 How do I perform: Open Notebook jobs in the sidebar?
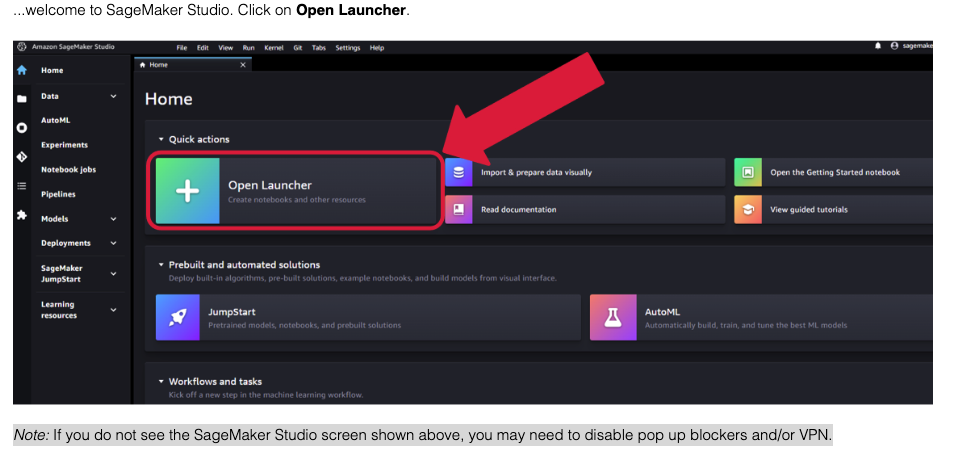68,169
